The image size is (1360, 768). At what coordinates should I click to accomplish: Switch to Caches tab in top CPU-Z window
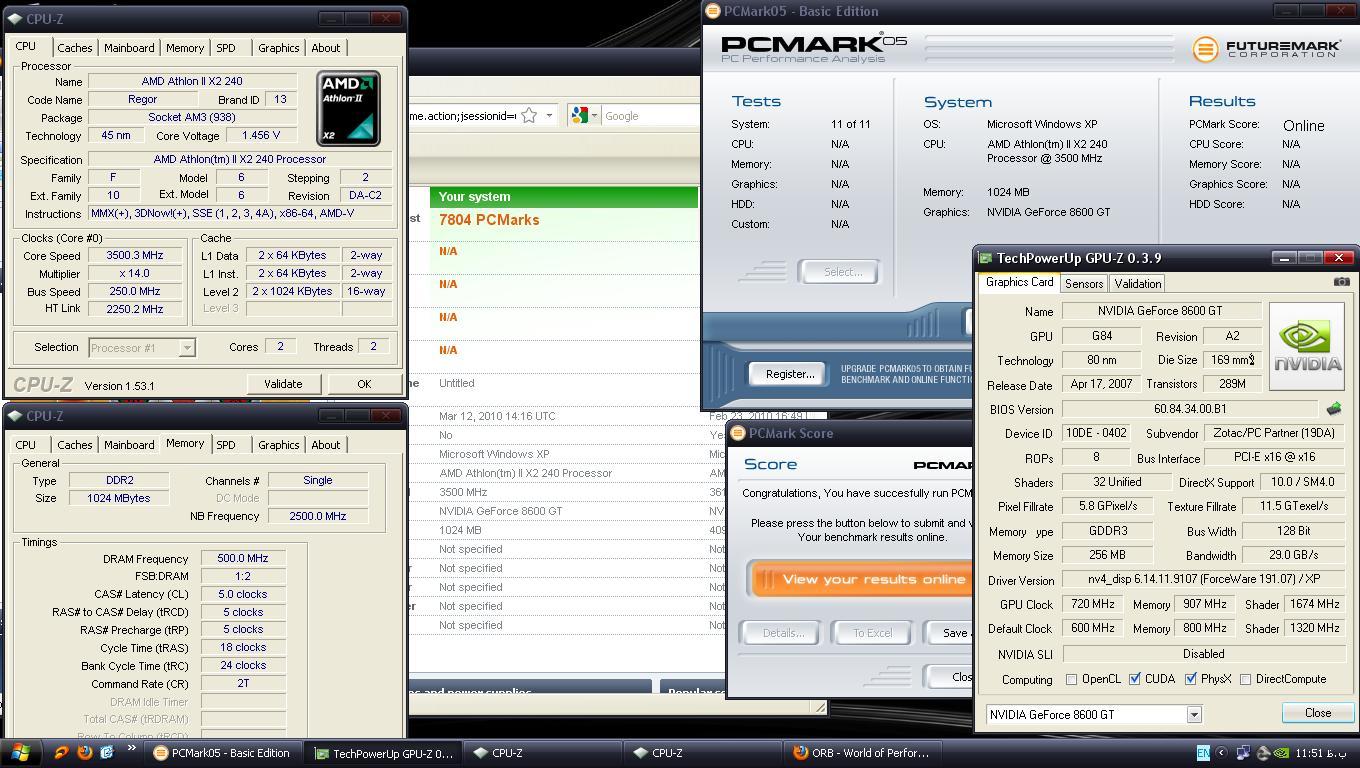point(74,48)
